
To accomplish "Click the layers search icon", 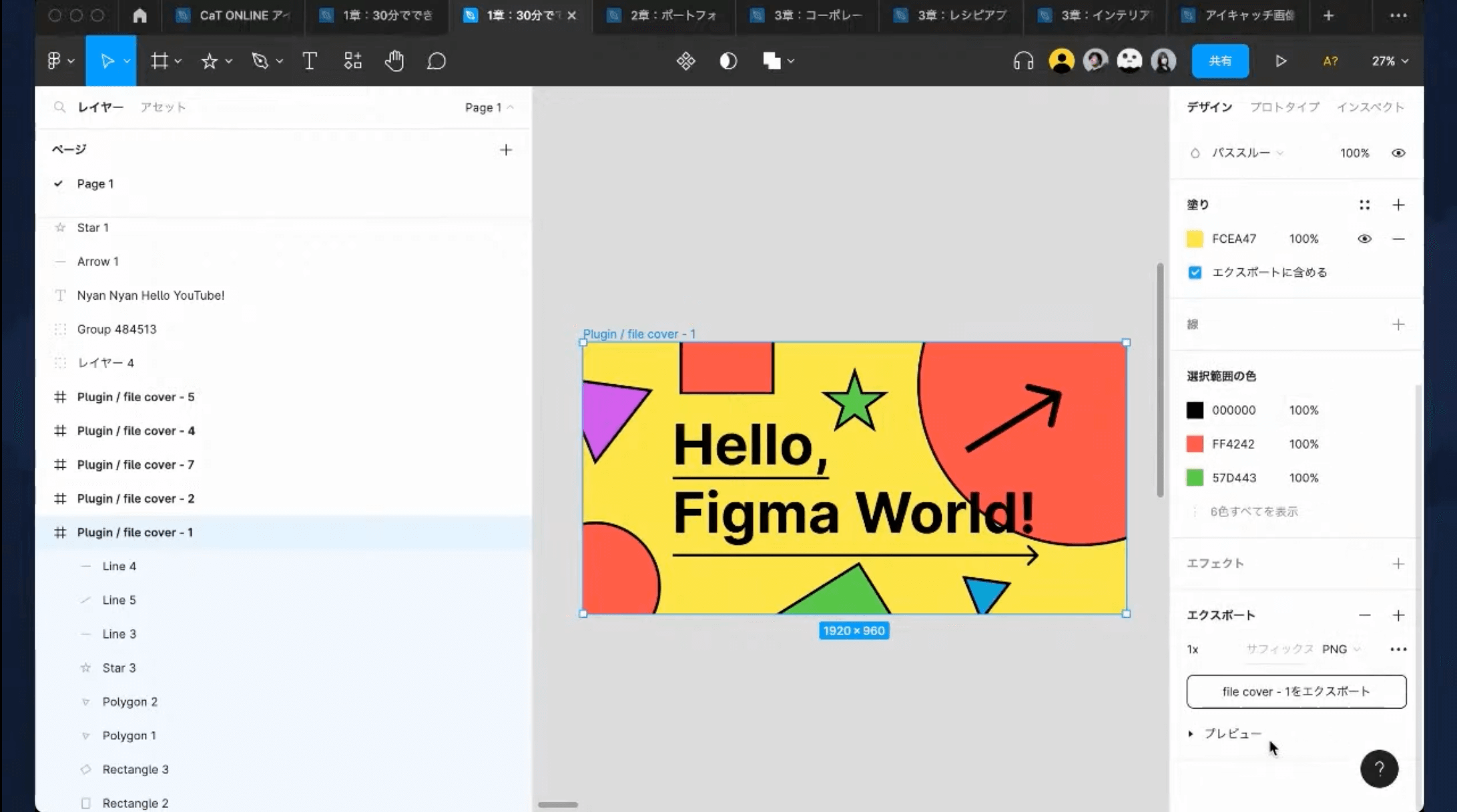I will [x=59, y=107].
